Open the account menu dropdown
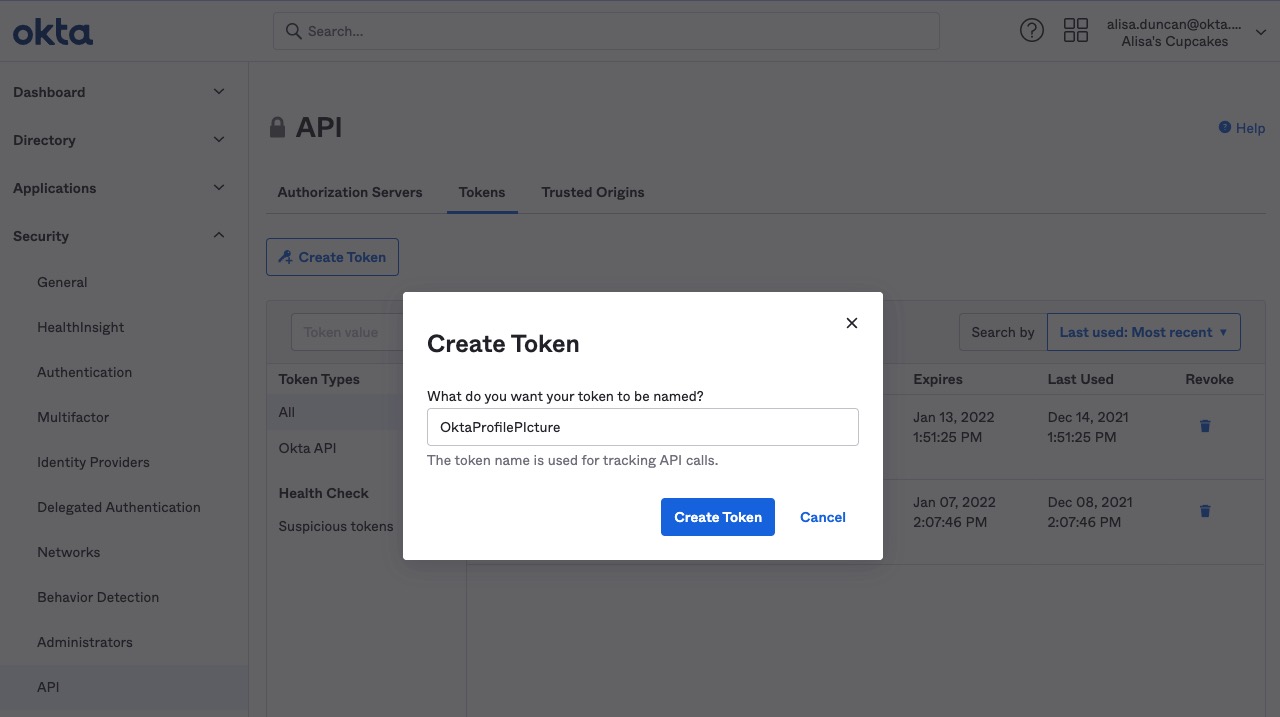The width and height of the screenshot is (1280, 717). pos(1261,32)
